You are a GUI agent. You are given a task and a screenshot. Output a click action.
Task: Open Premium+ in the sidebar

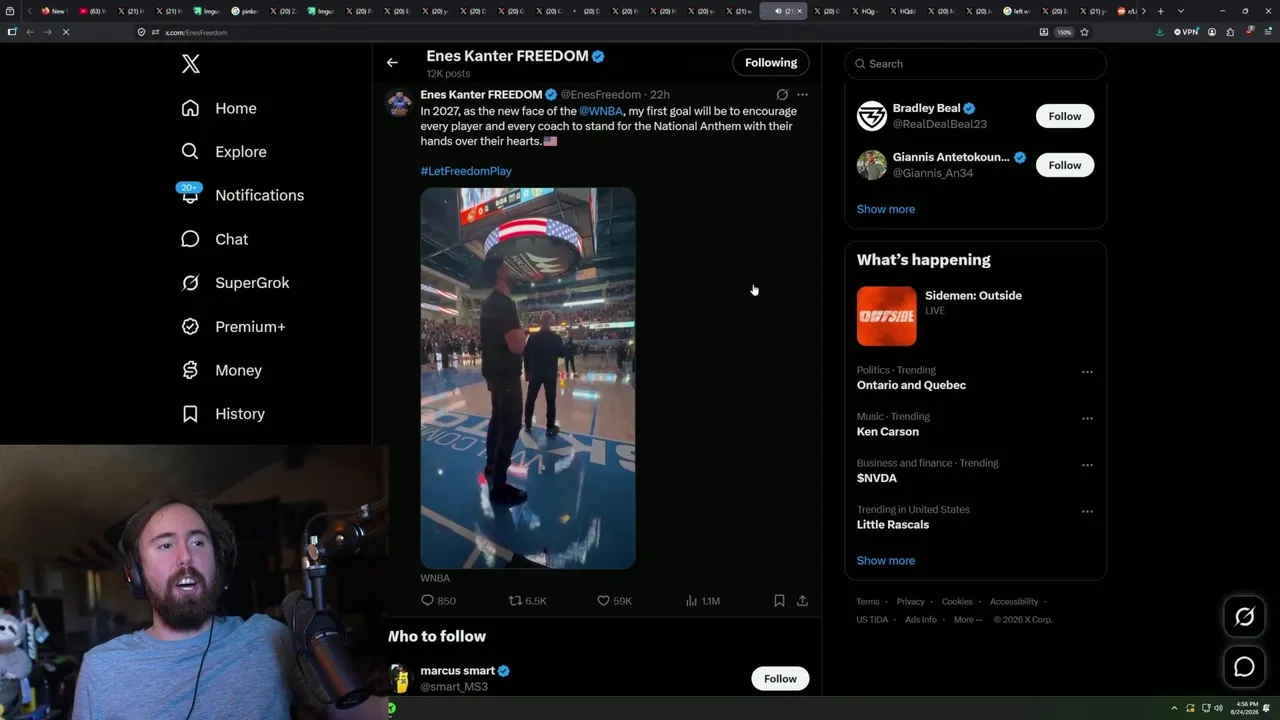[233, 327]
